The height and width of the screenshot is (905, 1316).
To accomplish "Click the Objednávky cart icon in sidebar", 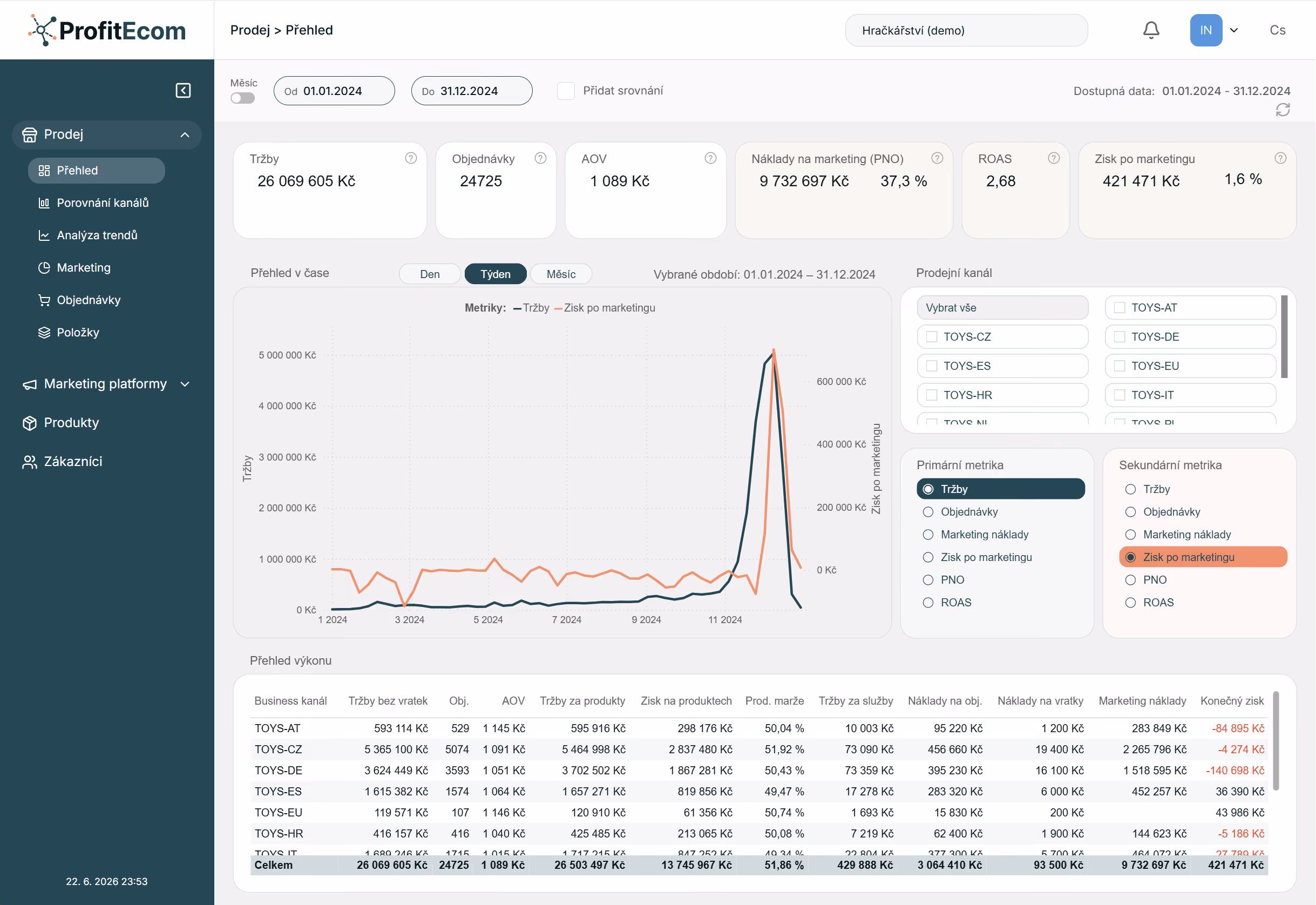I will point(44,300).
